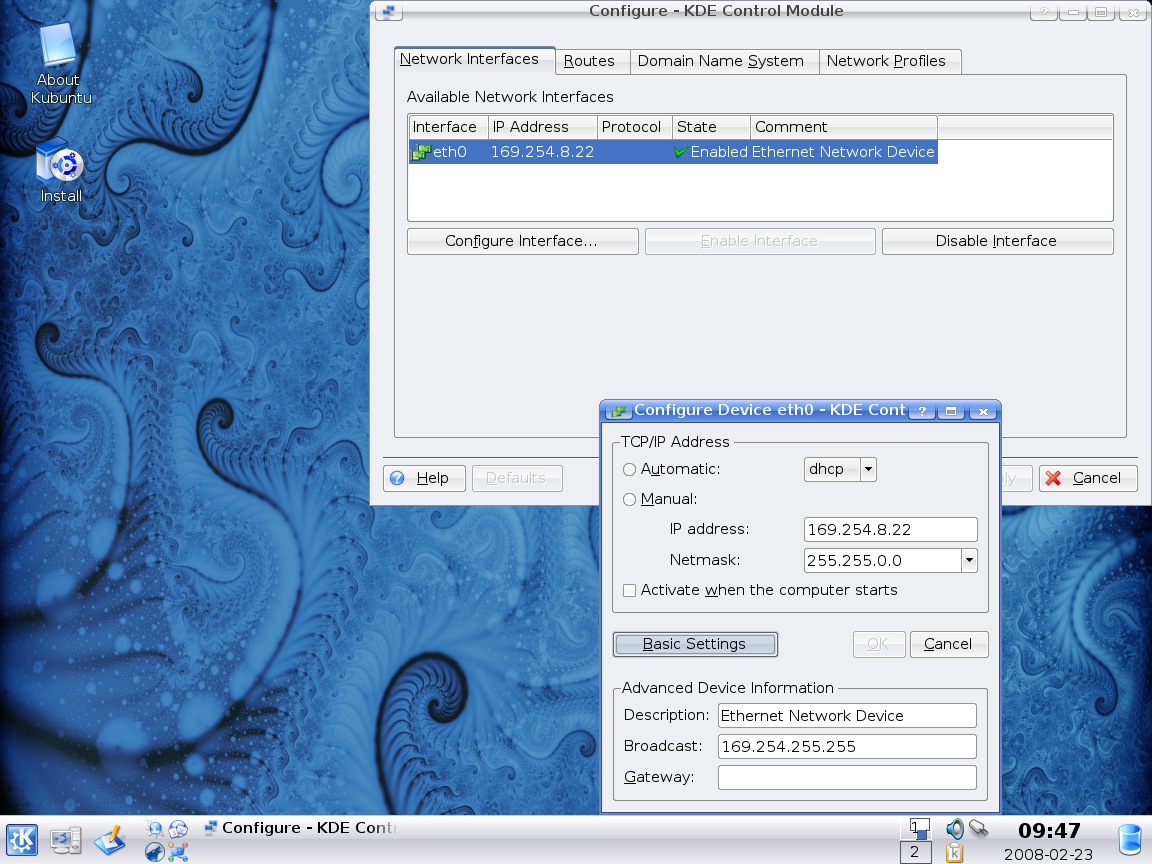Click Cancel in the eth0 device dialog
Viewport: 1152px width, 864px height.
[x=949, y=644]
